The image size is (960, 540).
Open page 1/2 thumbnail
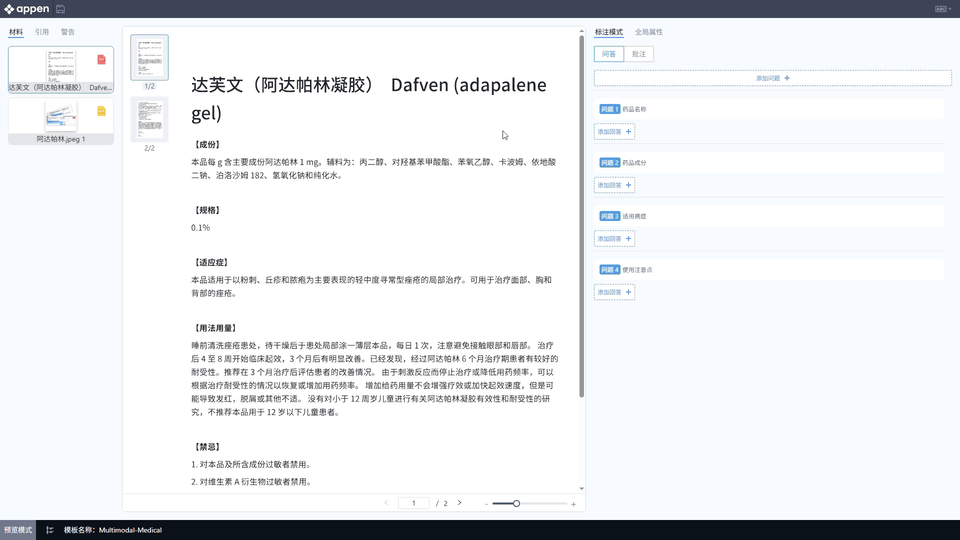[x=149, y=58]
